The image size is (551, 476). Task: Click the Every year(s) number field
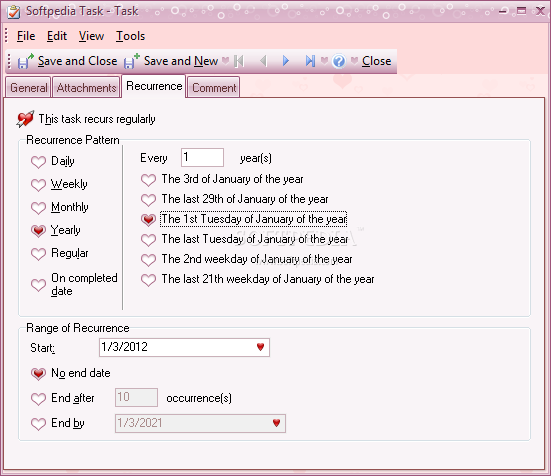(x=202, y=157)
